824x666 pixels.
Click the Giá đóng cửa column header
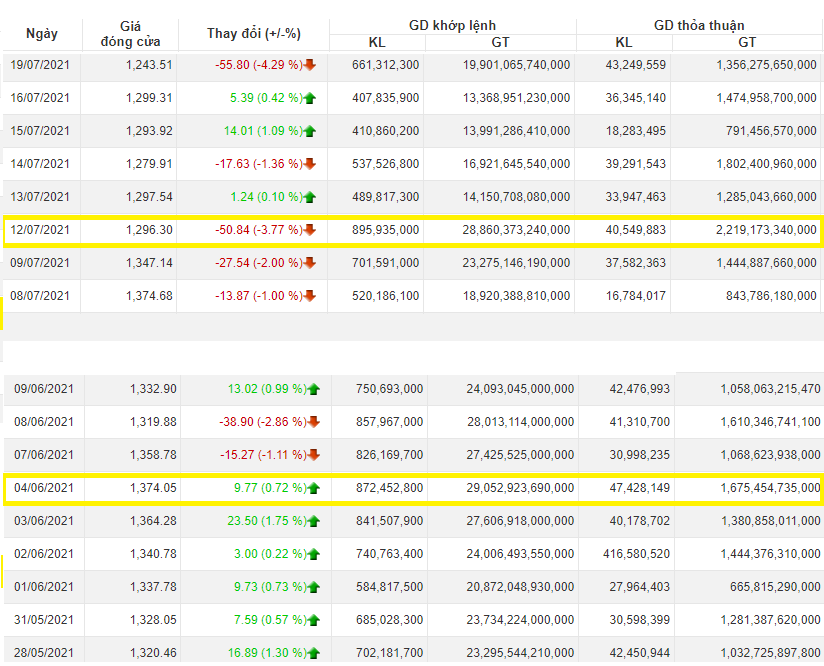point(130,34)
